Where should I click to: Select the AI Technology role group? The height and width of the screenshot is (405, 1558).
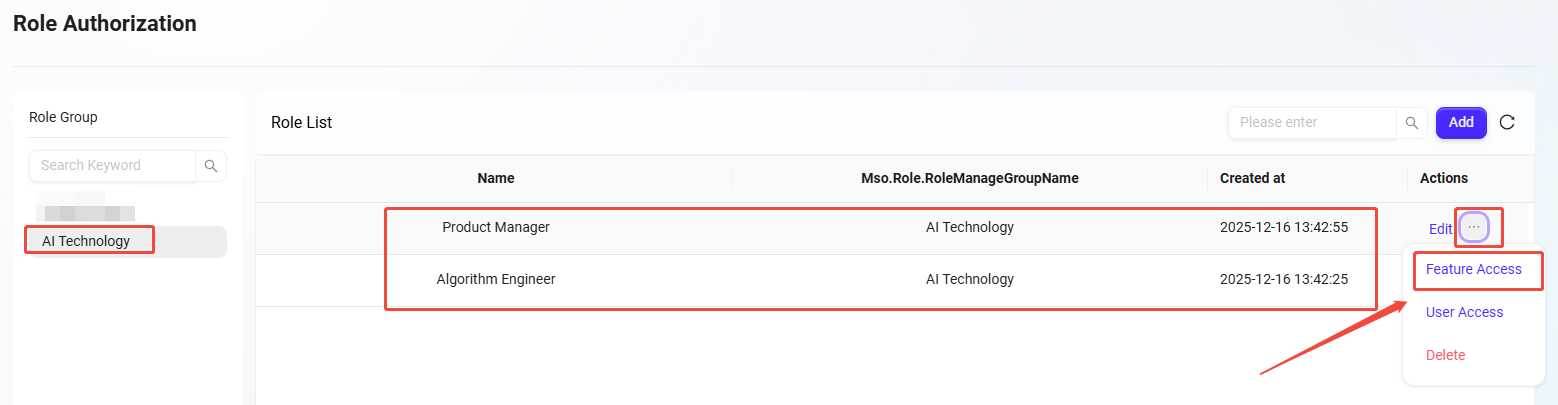click(86, 241)
